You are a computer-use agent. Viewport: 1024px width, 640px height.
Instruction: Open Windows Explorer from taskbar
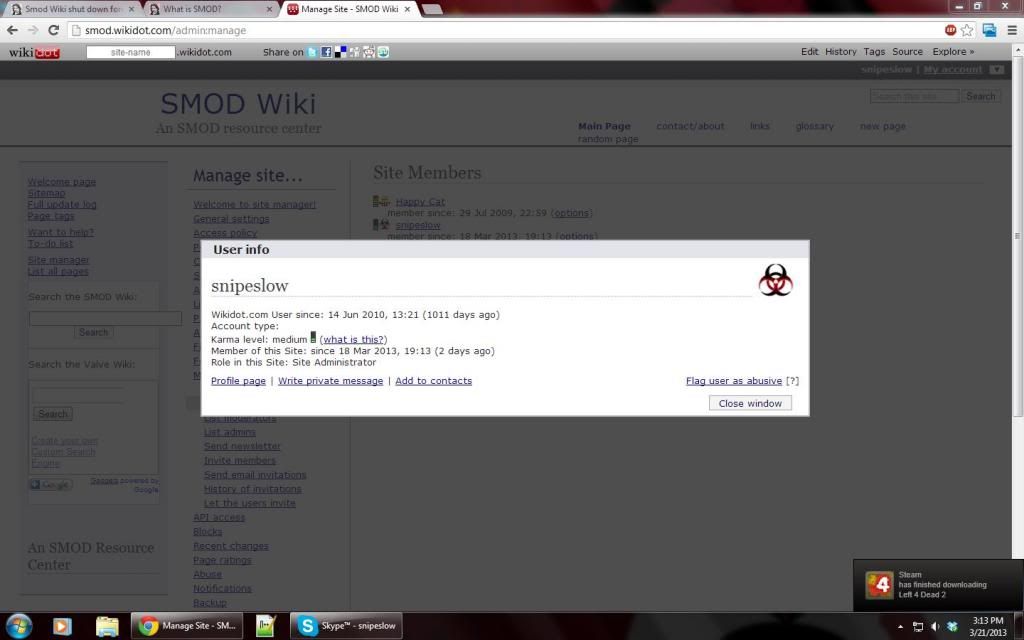coord(107,626)
